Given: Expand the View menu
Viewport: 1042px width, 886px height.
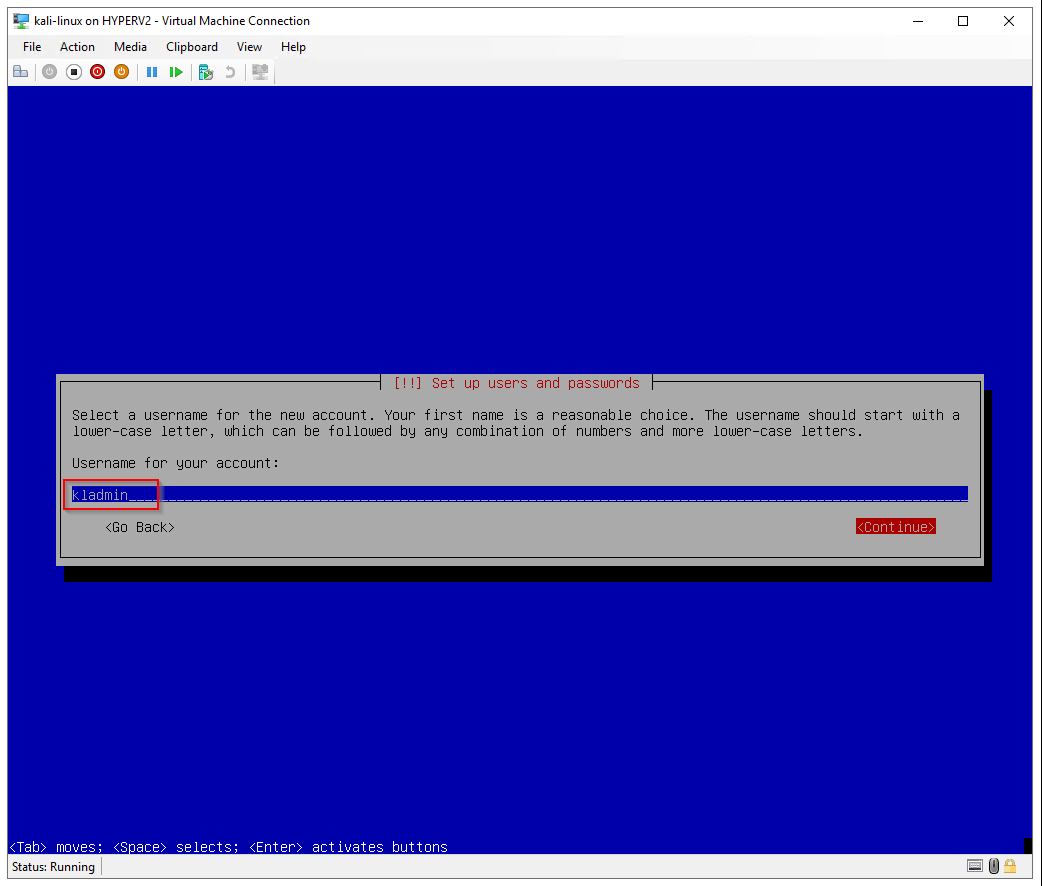Looking at the screenshot, I should (x=249, y=47).
